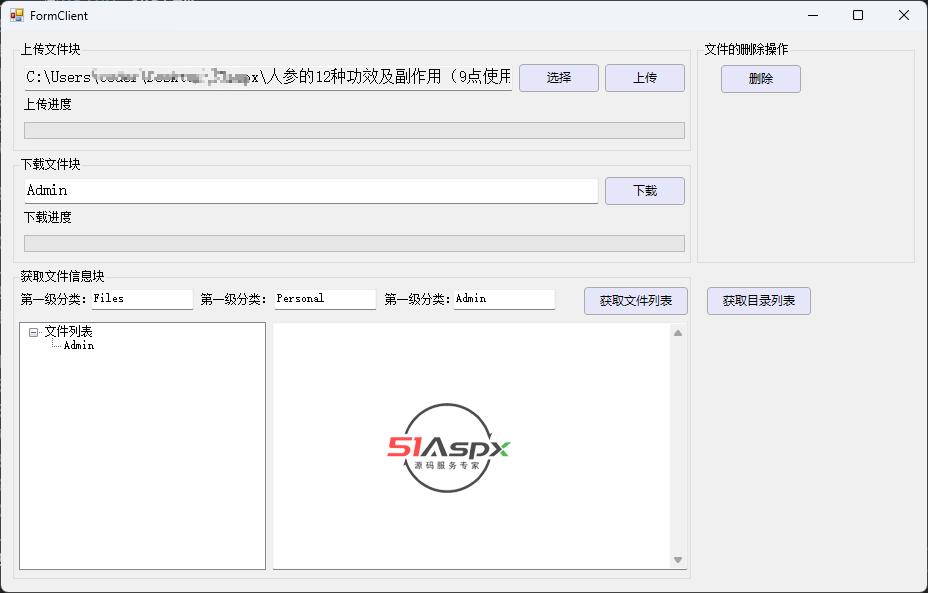Click the scroll down arrow in preview pane
This screenshot has width=928, height=593.
coord(678,560)
